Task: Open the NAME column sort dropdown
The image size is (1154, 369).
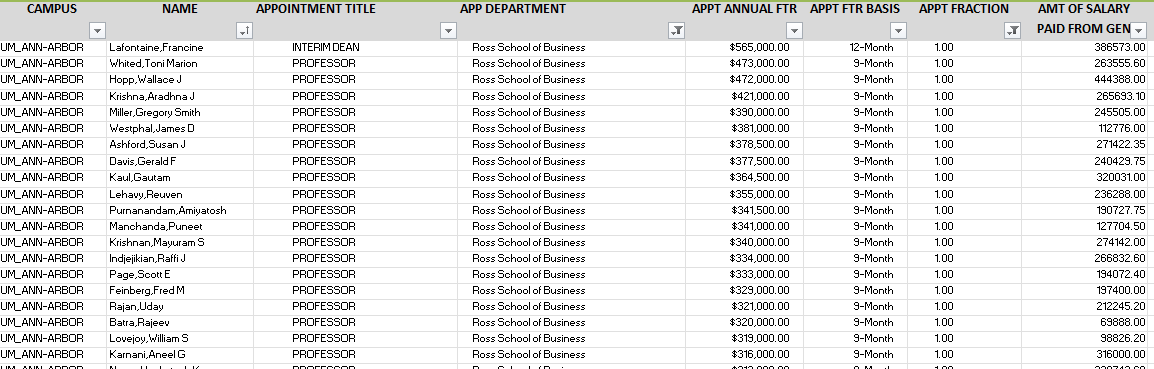Action: (244, 31)
